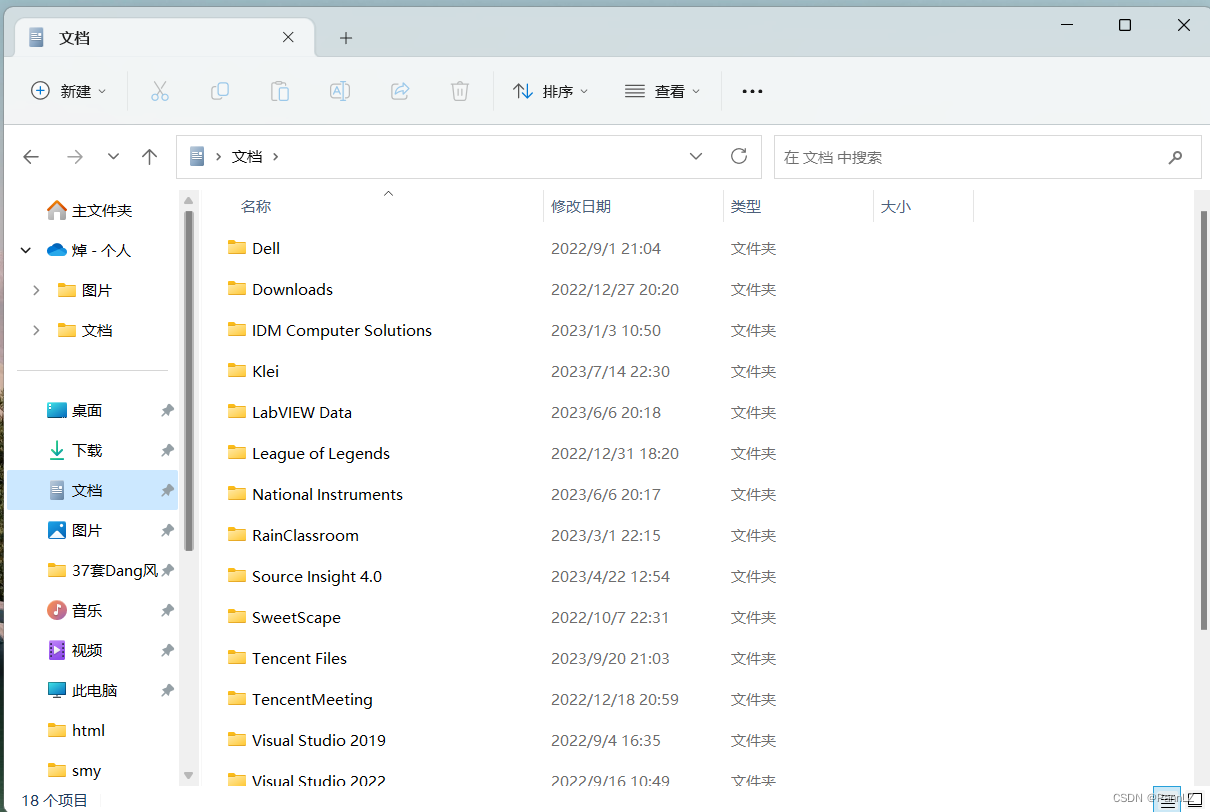Click 文档 breadcrumb in address bar
This screenshot has height=812, width=1210.
pyautogui.click(x=247, y=157)
